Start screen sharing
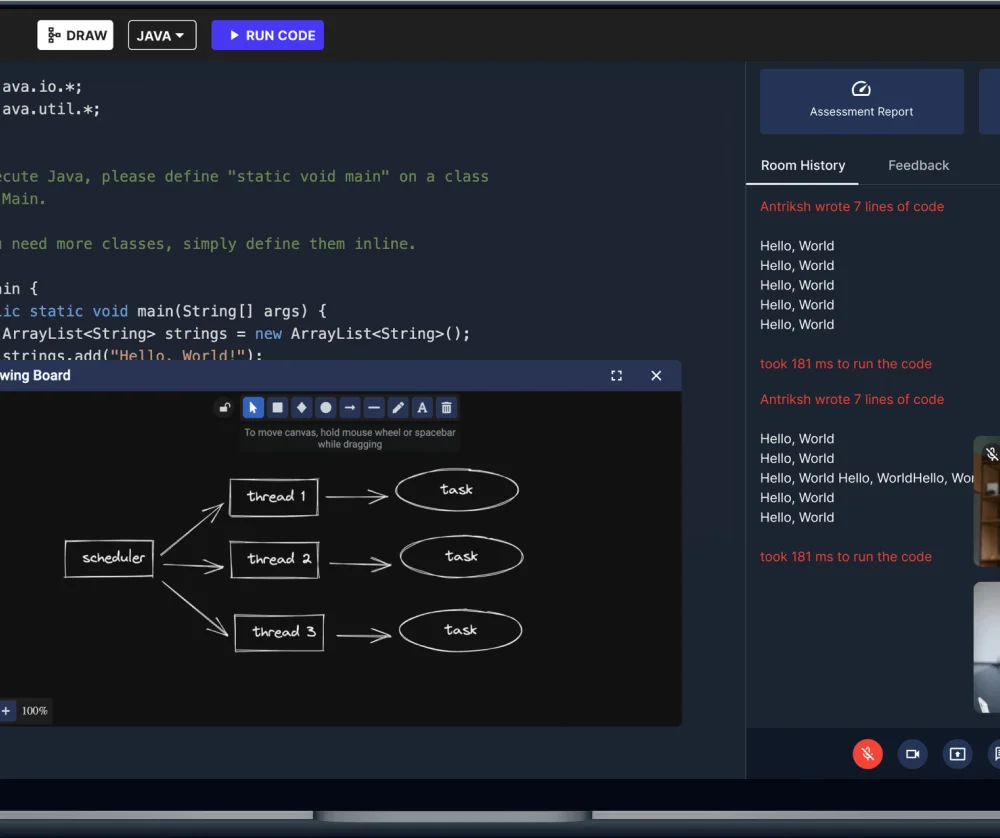 [x=957, y=753]
